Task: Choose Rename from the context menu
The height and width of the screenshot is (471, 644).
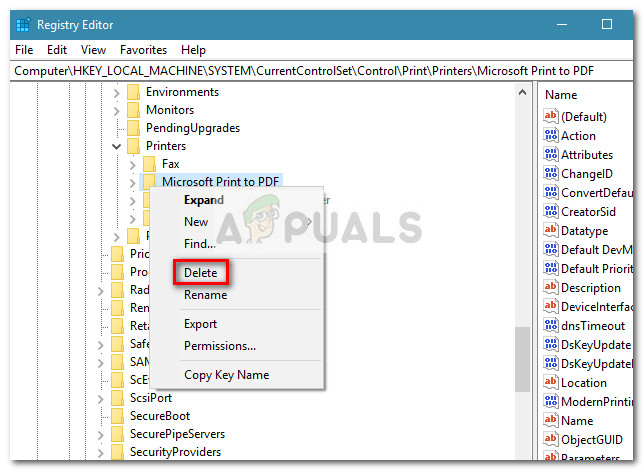Action: pyautogui.click(x=205, y=295)
